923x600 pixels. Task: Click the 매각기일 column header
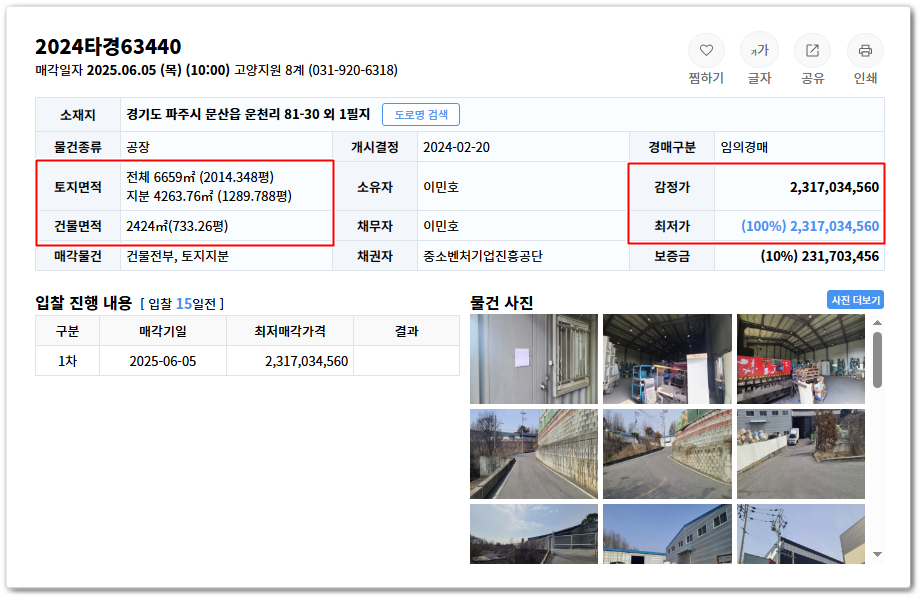[x=162, y=331]
